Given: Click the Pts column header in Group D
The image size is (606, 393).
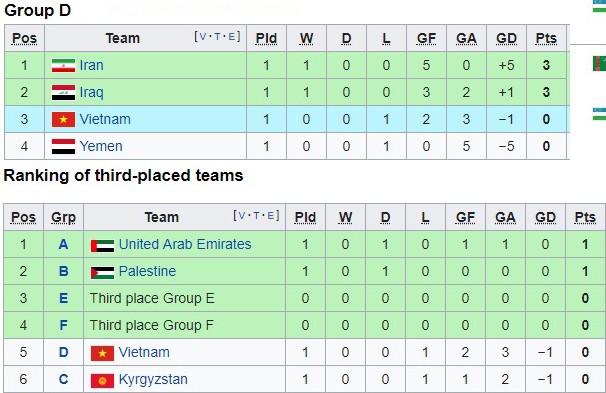Looking at the screenshot, I should (x=546, y=38).
